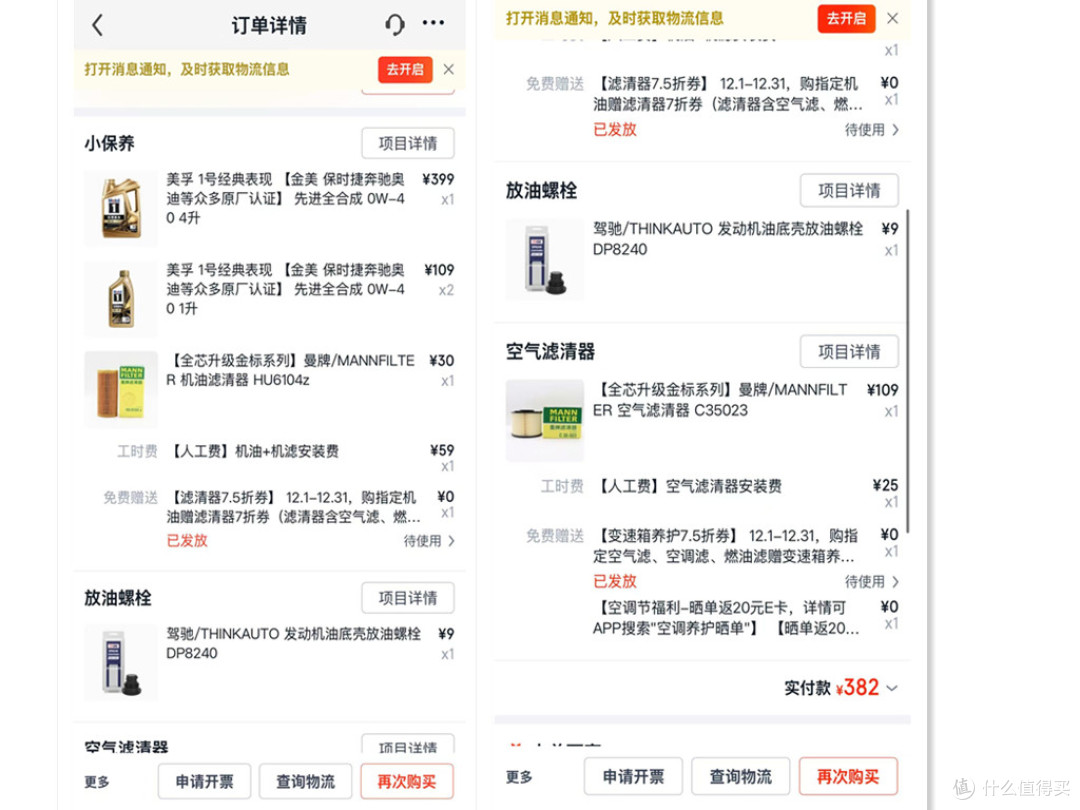Expand 待使用 under 变速箱养护7.5折券
1080x810 pixels.
pos(872,582)
